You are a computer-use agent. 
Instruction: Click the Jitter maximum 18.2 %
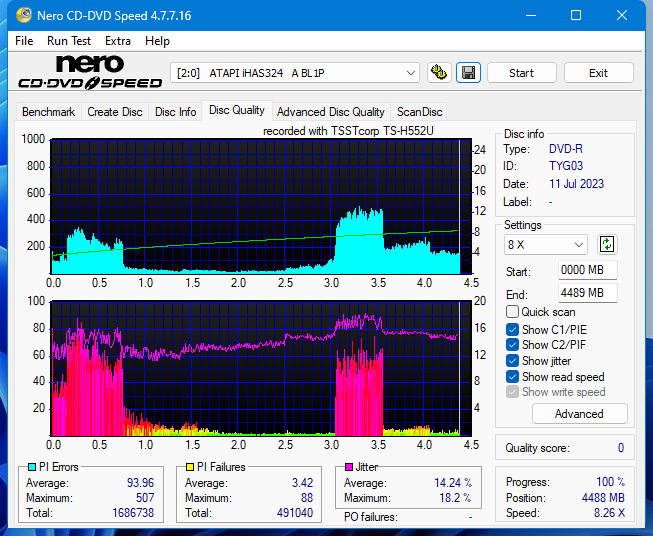click(x=455, y=498)
